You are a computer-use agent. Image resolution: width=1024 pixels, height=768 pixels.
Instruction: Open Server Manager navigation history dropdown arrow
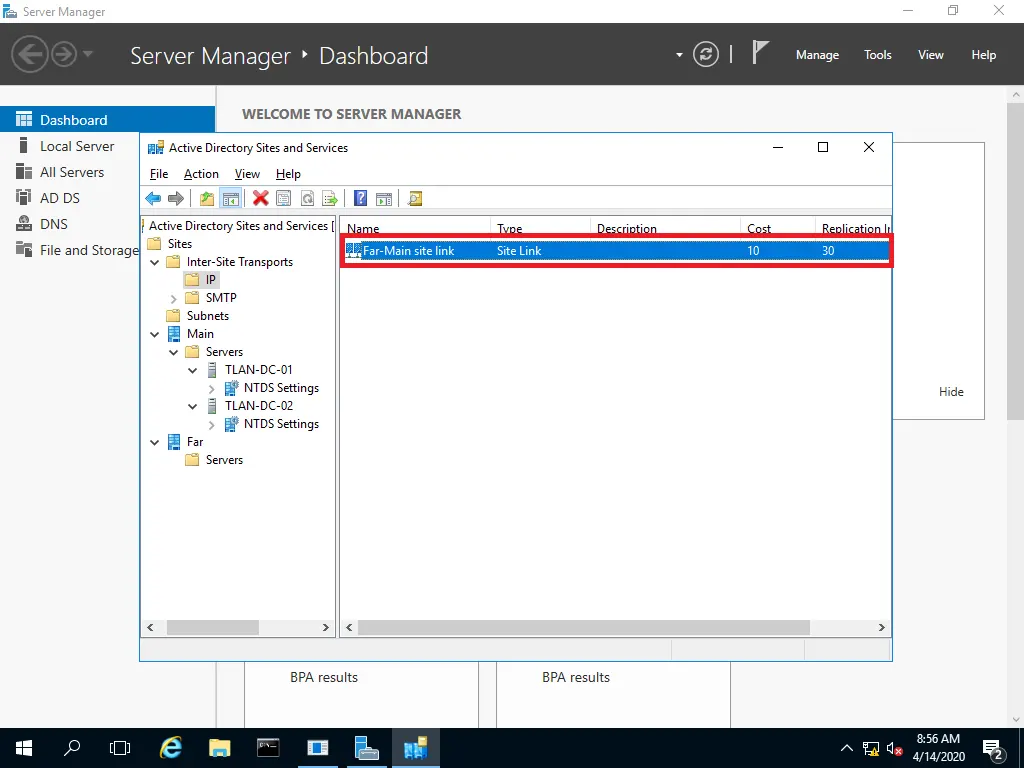click(x=88, y=54)
